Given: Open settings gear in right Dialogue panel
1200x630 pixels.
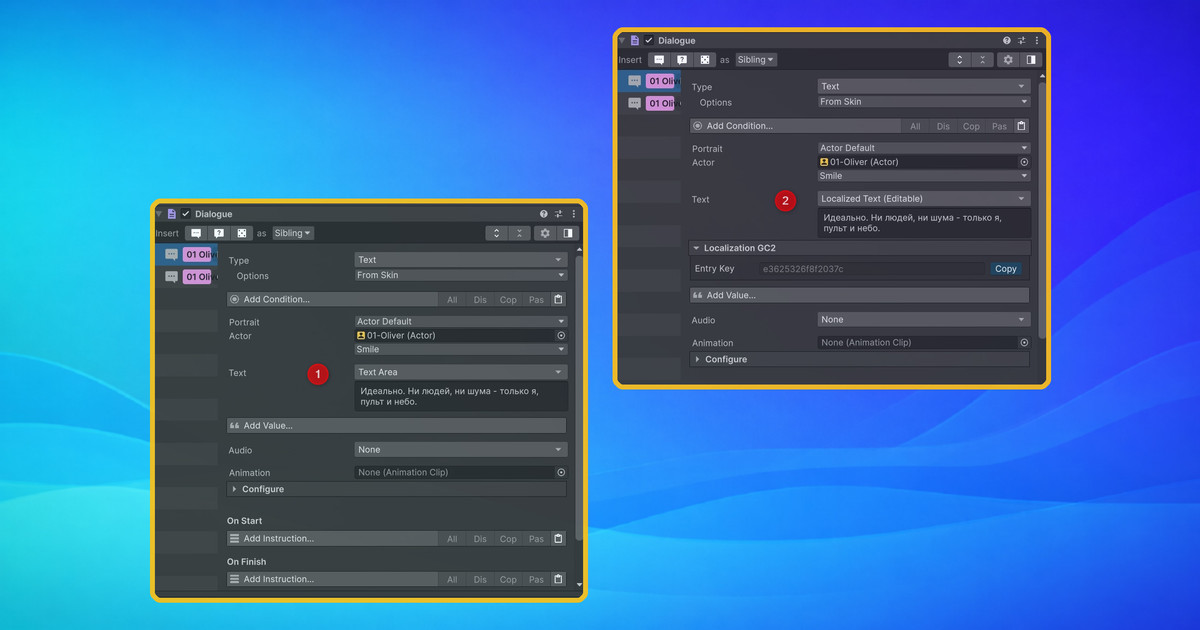Looking at the screenshot, I should click(x=1008, y=59).
